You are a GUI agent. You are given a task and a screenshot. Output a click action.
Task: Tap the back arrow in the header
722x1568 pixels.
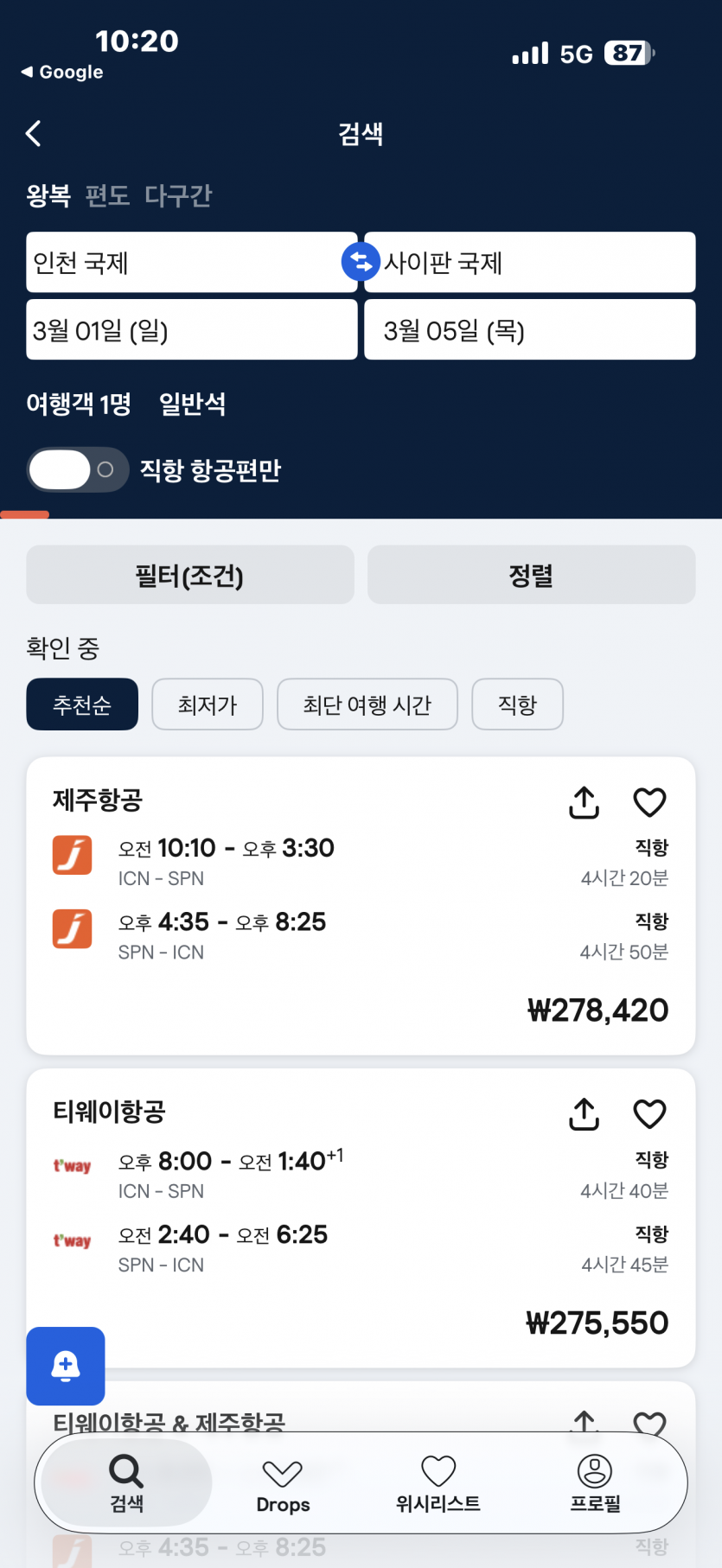coord(34,133)
